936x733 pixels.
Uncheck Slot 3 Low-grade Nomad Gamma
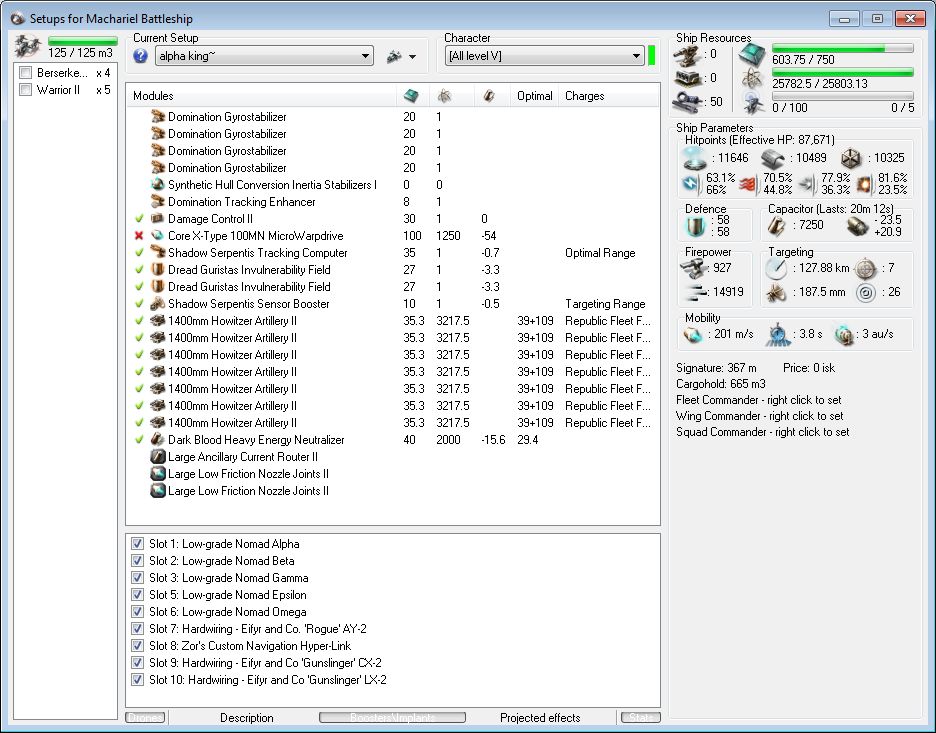[x=137, y=578]
